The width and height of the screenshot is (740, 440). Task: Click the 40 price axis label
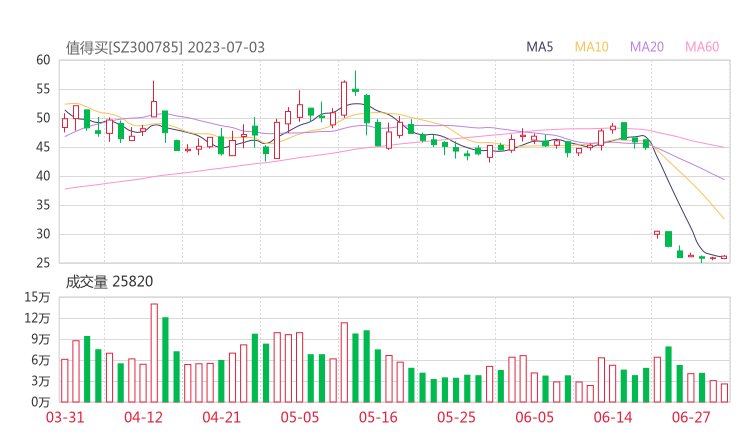pos(43,176)
